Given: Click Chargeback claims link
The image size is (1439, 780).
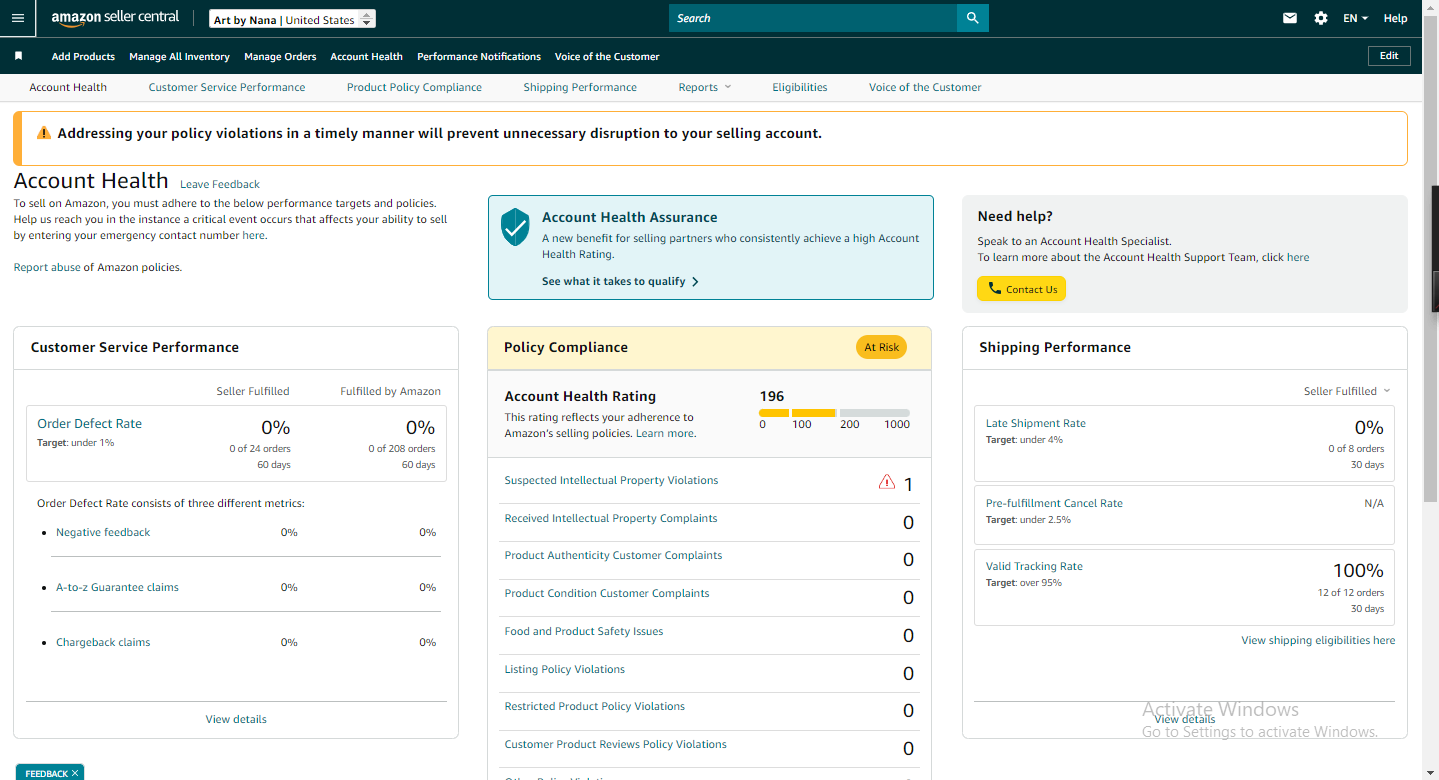Looking at the screenshot, I should coord(103,642).
